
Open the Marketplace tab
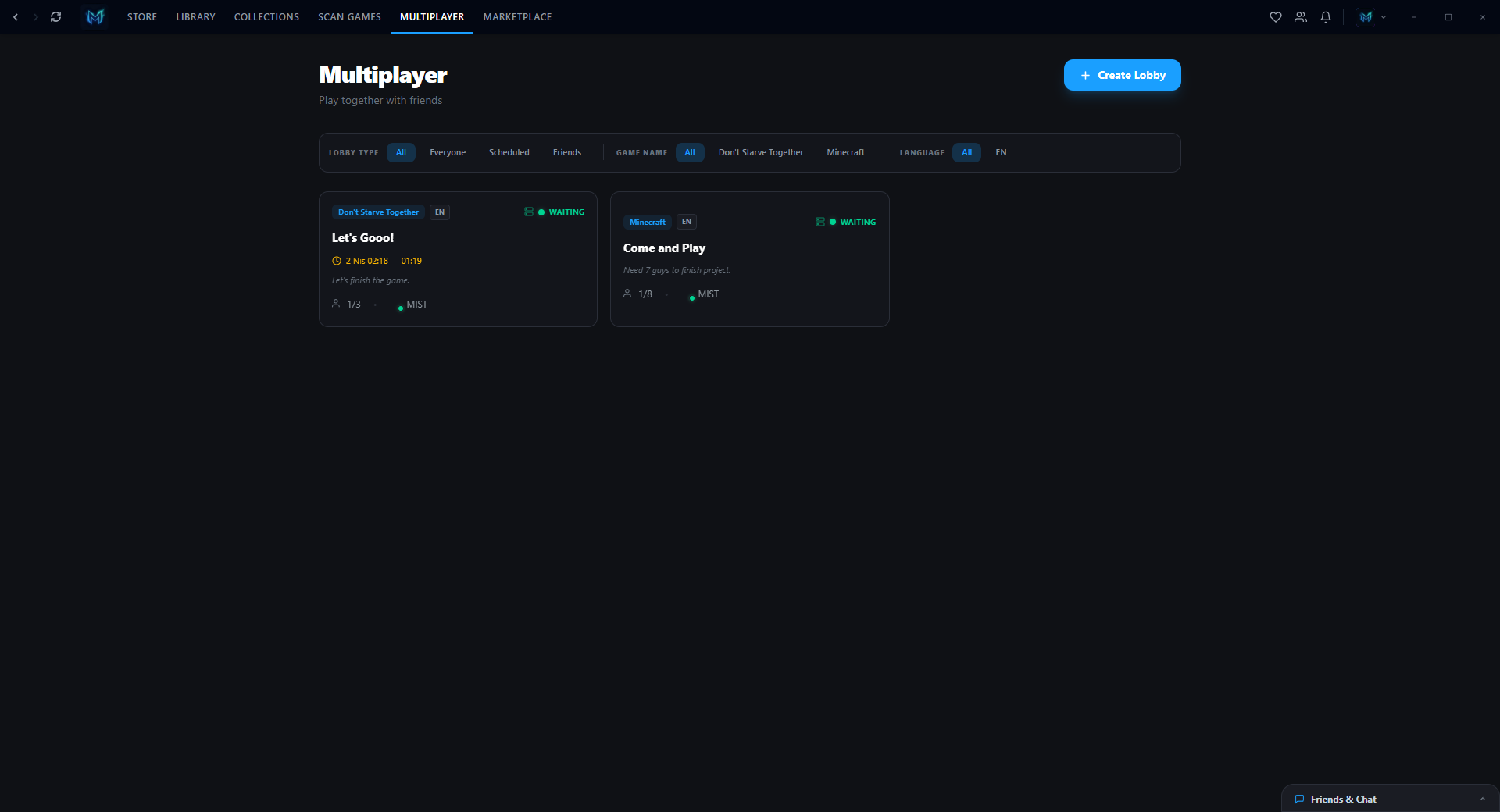[x=517, y=16]
